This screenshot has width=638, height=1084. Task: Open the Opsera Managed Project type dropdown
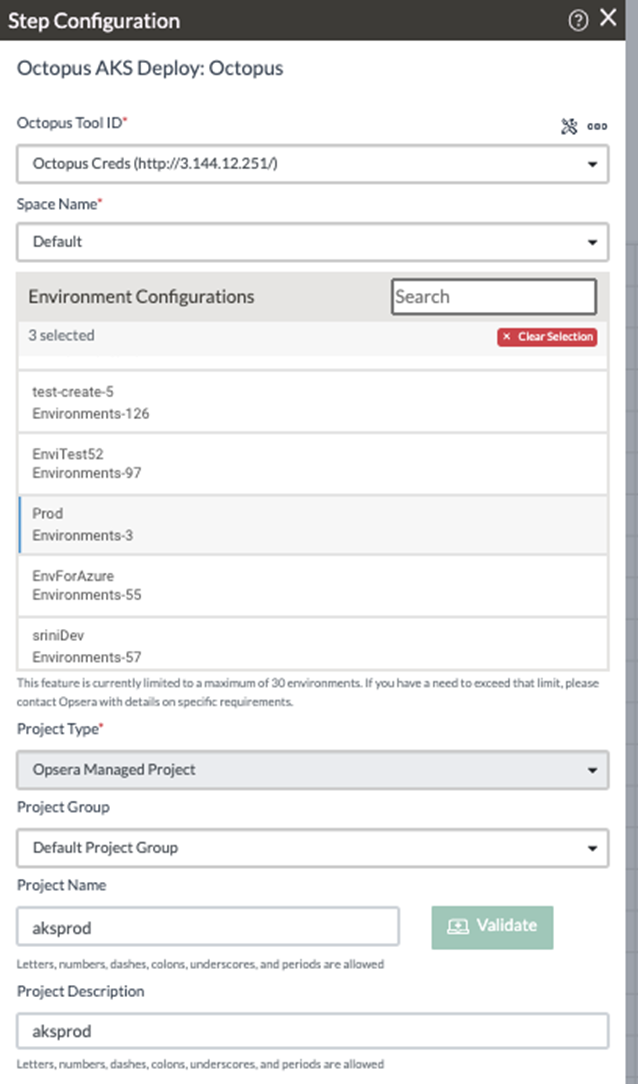312,770
